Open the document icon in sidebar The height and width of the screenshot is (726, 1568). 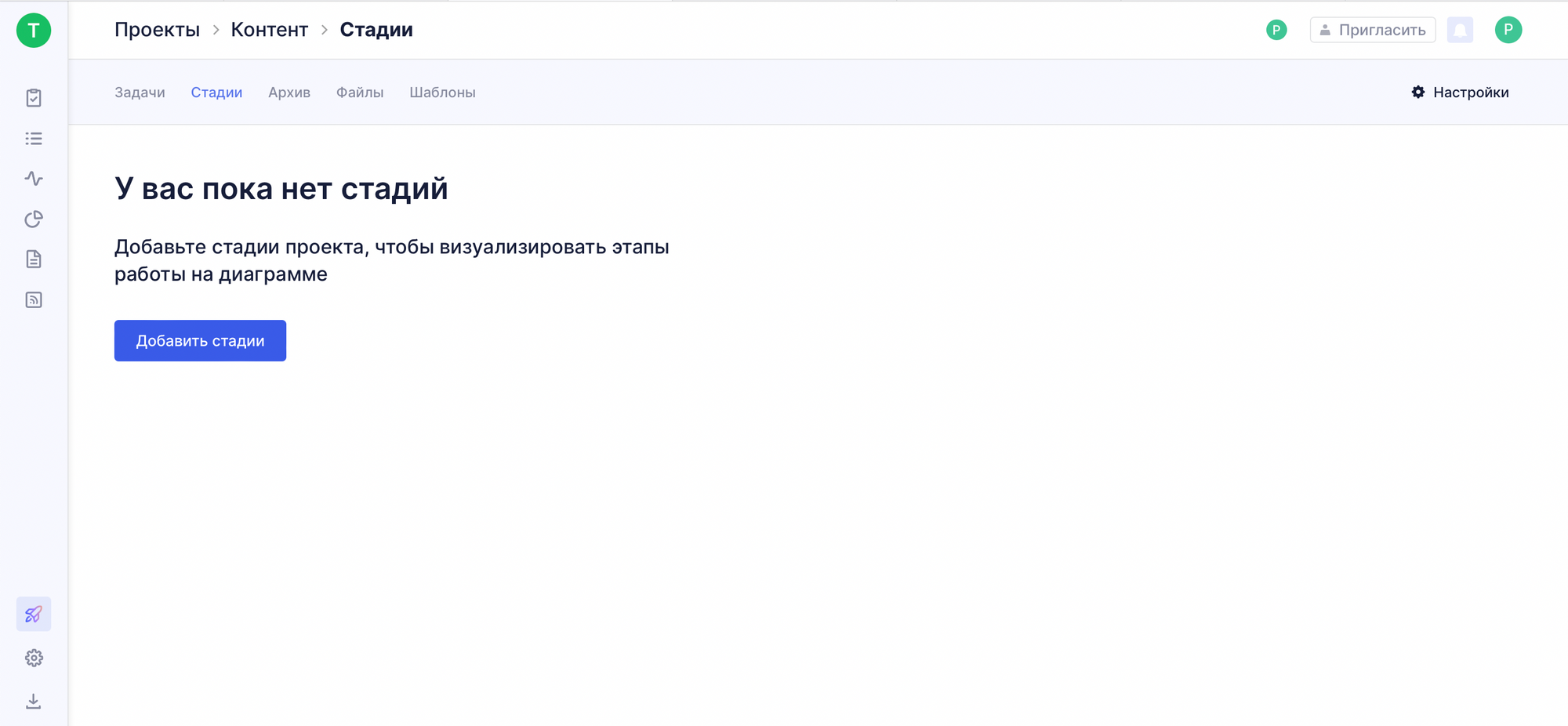coord(34,260)
